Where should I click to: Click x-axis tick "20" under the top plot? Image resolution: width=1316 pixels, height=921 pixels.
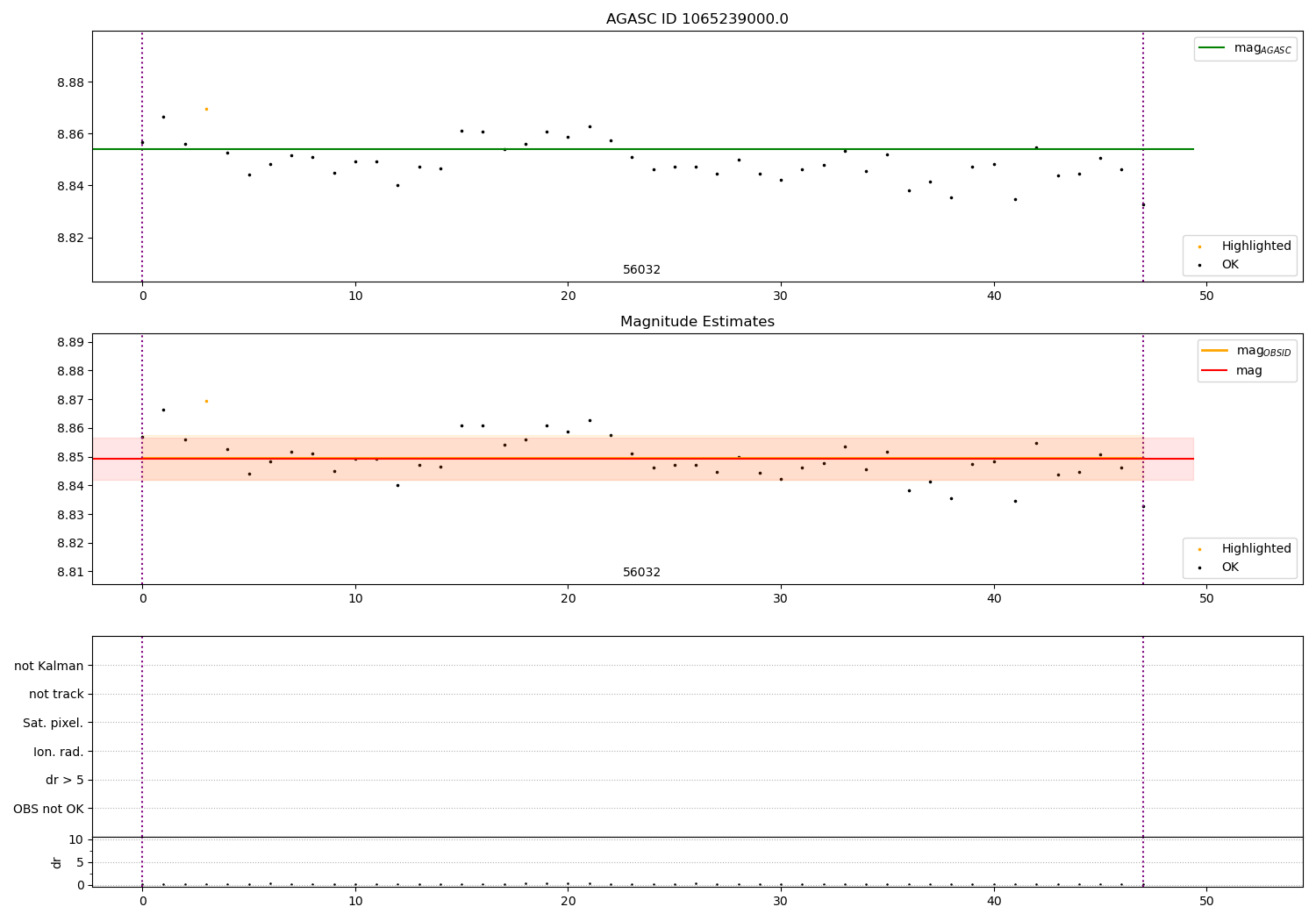coord(568,296)
